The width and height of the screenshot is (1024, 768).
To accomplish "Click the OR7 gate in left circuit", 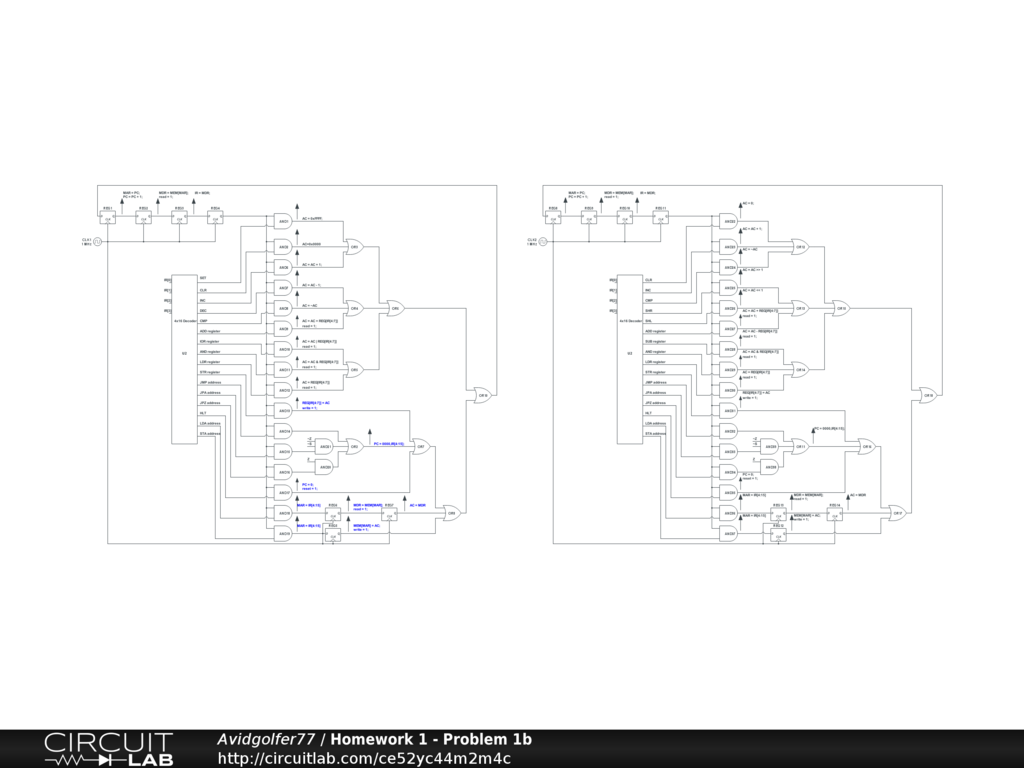I will tap(421, 446).
